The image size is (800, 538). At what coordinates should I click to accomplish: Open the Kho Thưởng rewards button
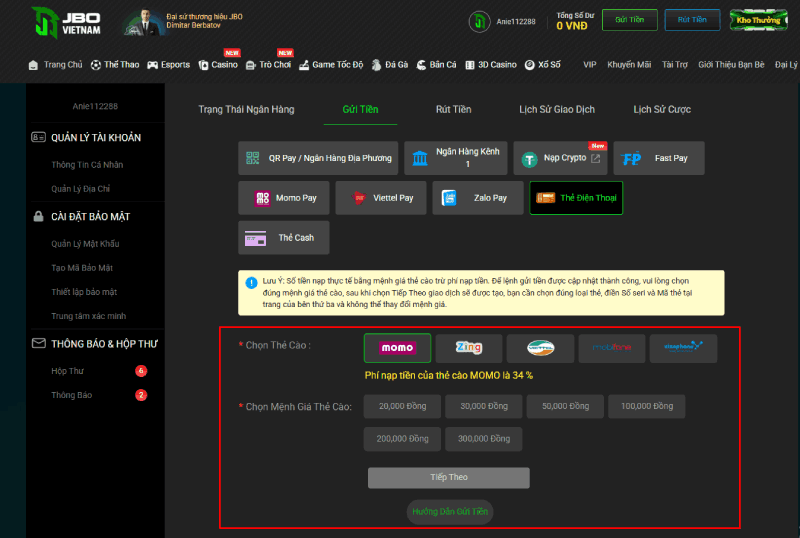click(759, 20)
